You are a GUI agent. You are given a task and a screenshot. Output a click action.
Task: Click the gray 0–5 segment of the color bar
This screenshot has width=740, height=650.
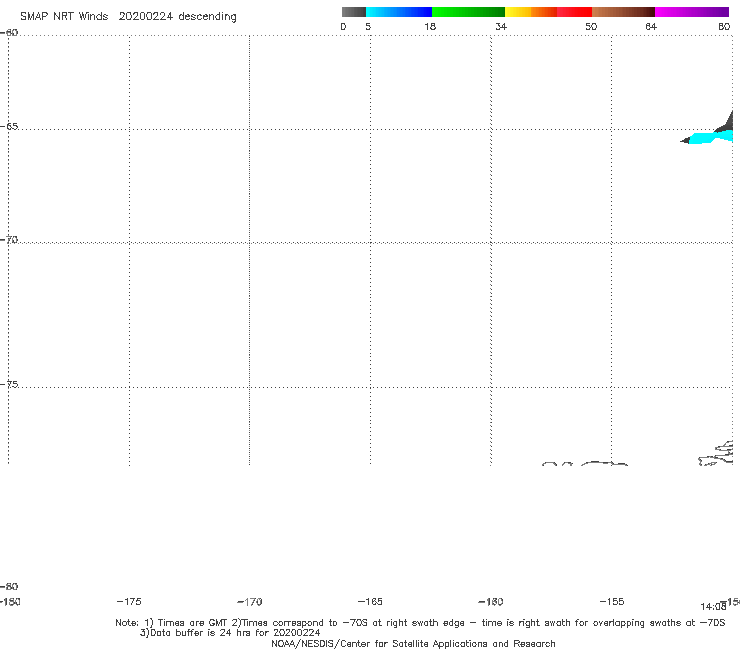(x=353, y=12)
